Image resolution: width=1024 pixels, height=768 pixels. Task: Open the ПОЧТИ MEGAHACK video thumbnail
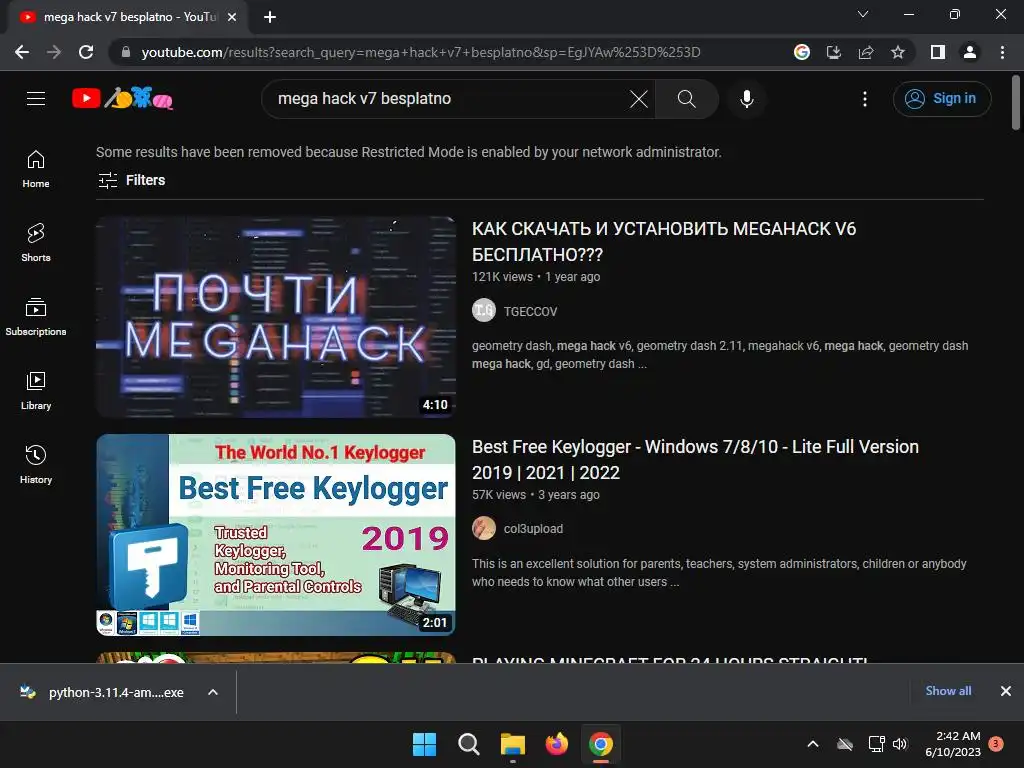tap(276, 317)
